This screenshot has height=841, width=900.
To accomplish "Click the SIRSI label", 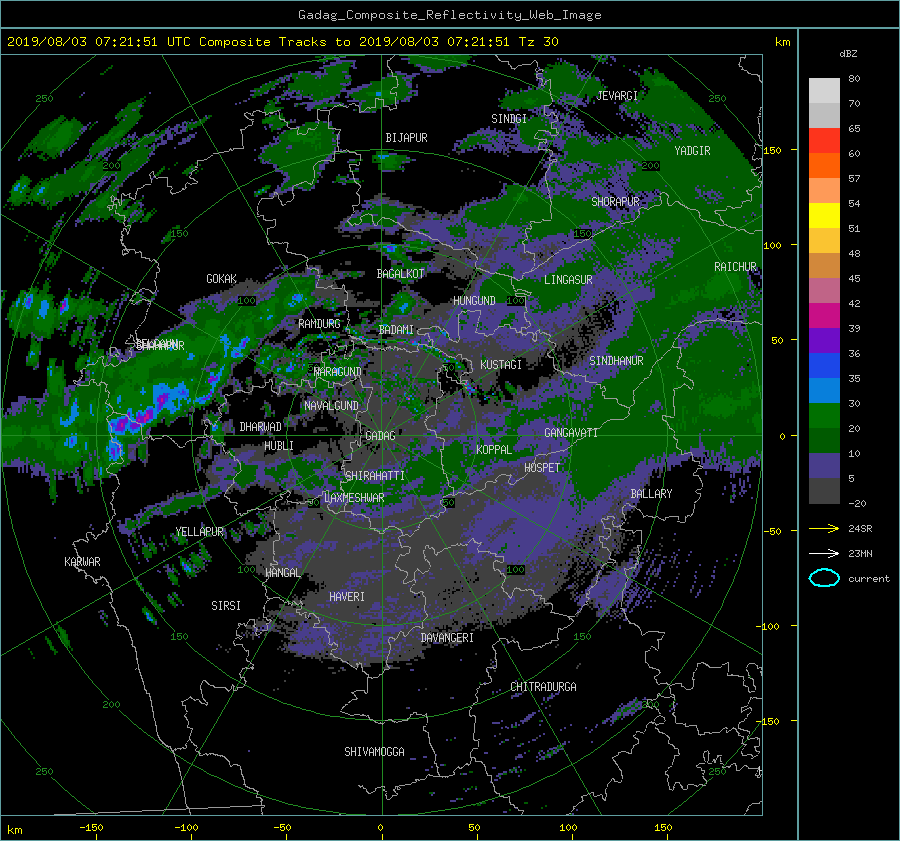I will coord(226,606).
